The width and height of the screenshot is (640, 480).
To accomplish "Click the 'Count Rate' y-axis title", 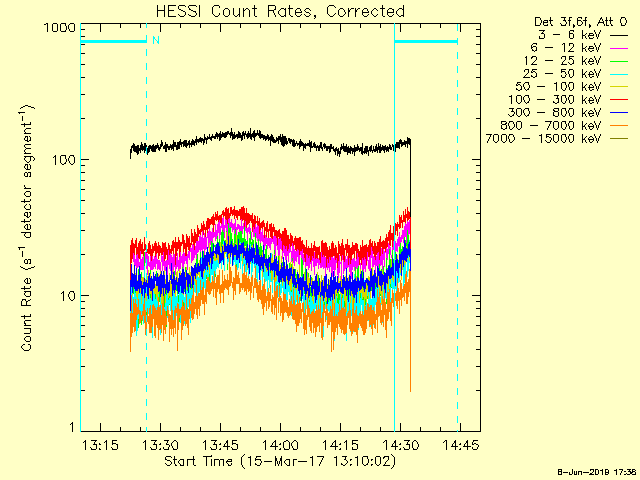I will [x=27, y=227].
